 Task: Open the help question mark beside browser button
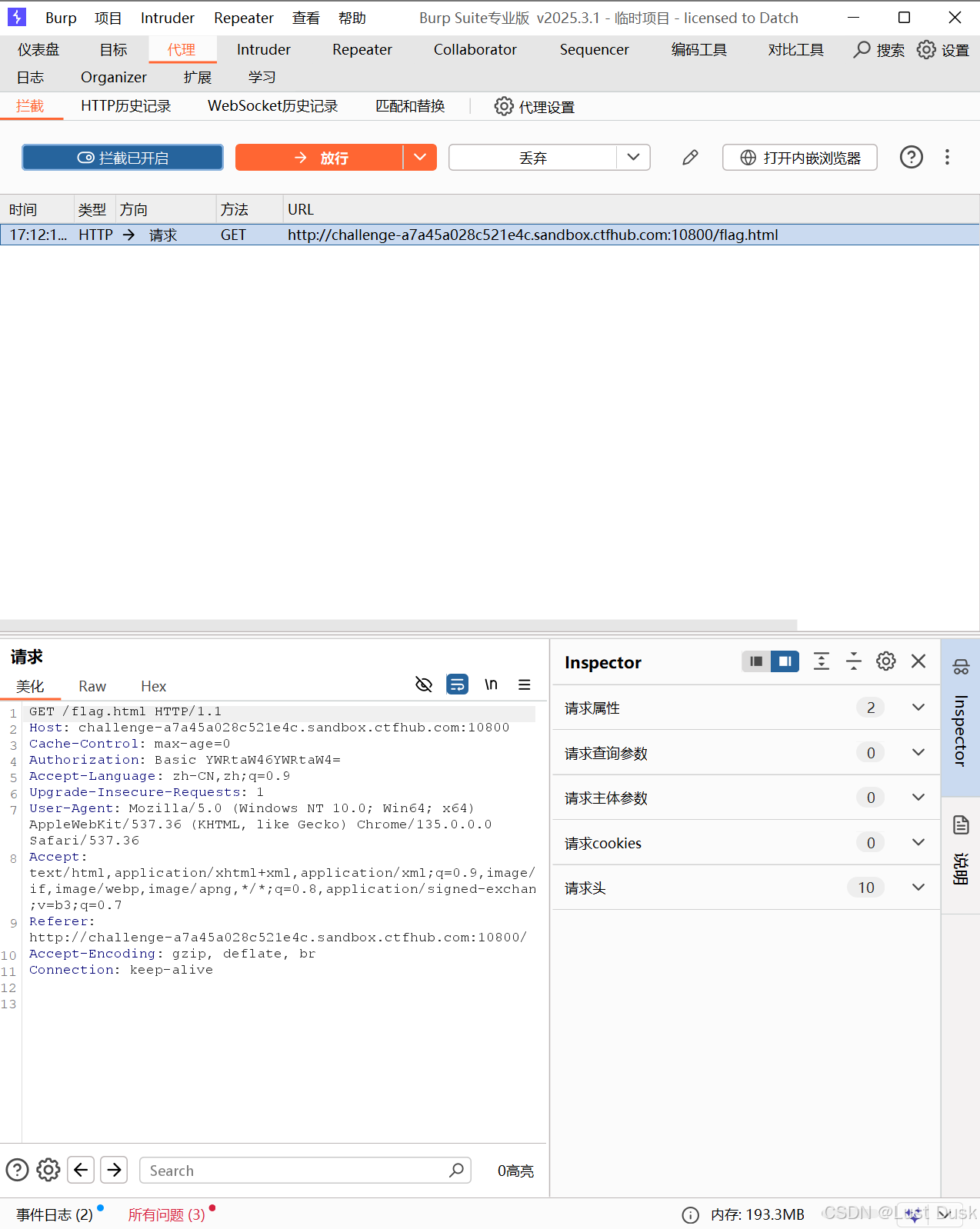coord(912,158)
